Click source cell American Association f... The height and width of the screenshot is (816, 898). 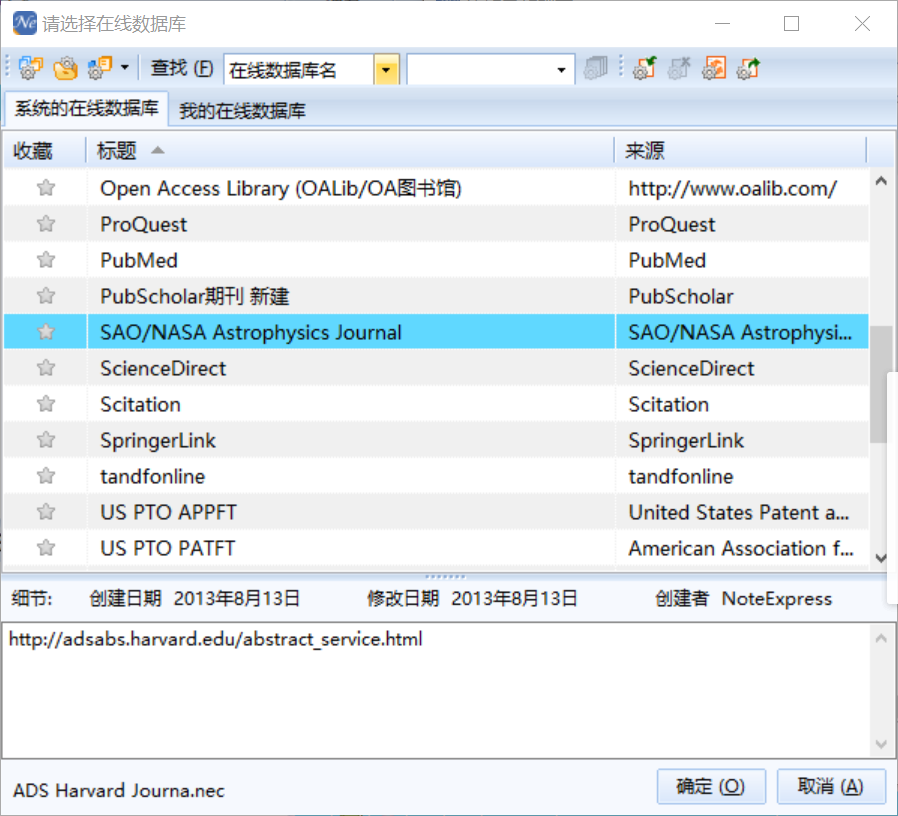741,548
